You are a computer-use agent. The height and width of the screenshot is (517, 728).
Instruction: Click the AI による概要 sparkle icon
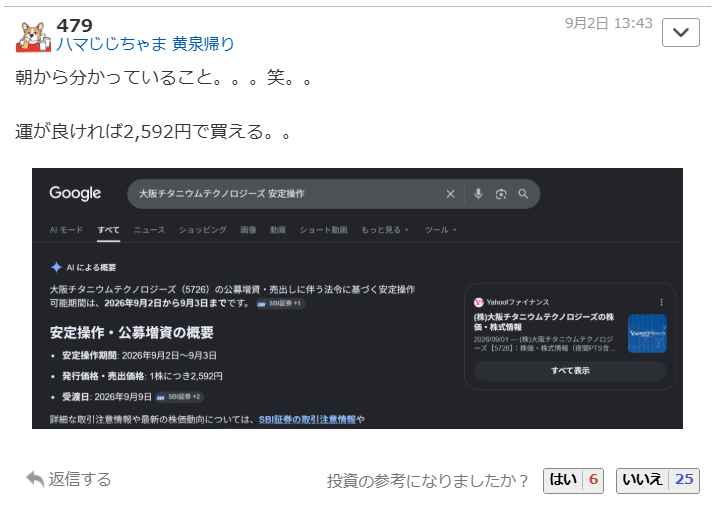[x=56, y=267]
